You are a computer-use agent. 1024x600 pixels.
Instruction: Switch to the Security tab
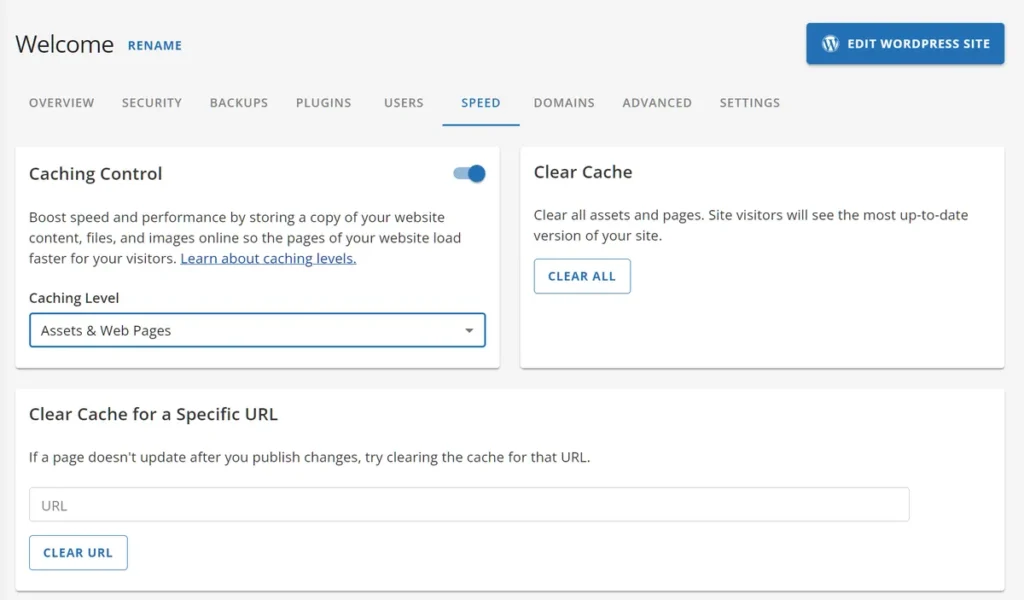(152, 103)
